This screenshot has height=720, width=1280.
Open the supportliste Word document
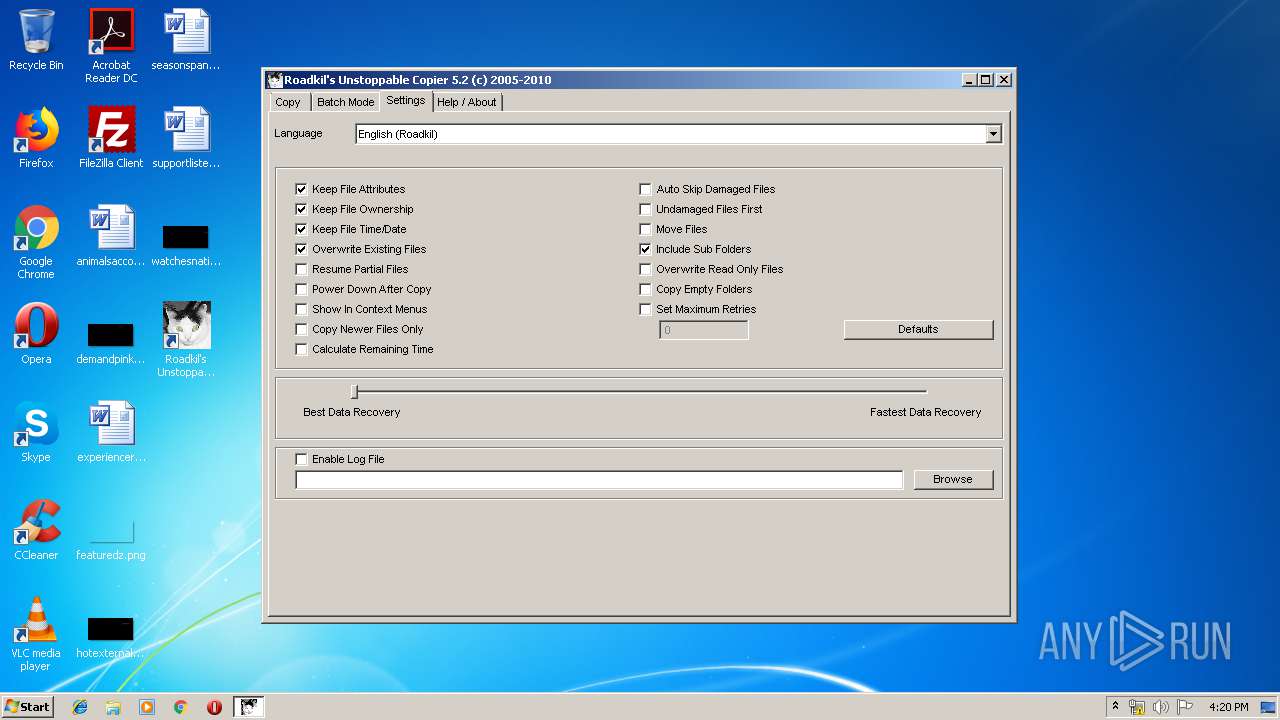pyautogui.click(x=186, y=138)
